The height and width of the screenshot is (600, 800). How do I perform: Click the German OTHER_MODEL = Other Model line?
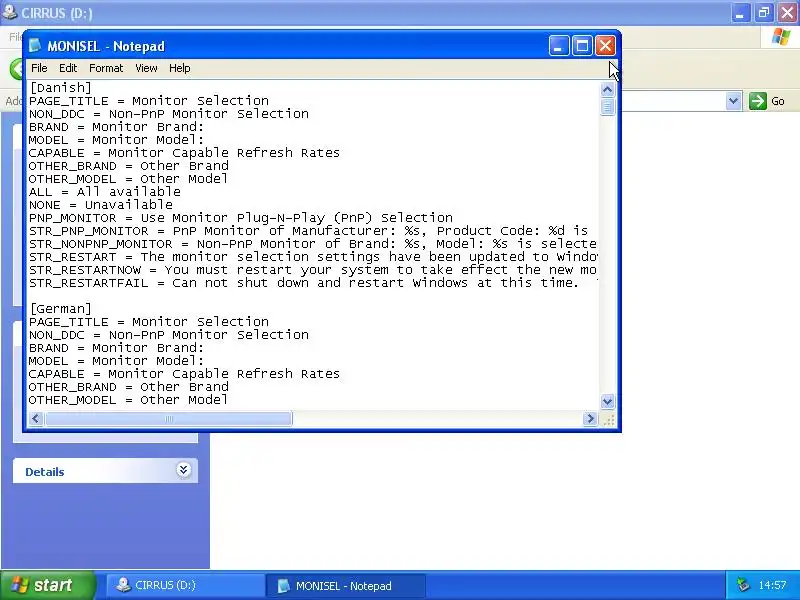click(x=128, y=400)
